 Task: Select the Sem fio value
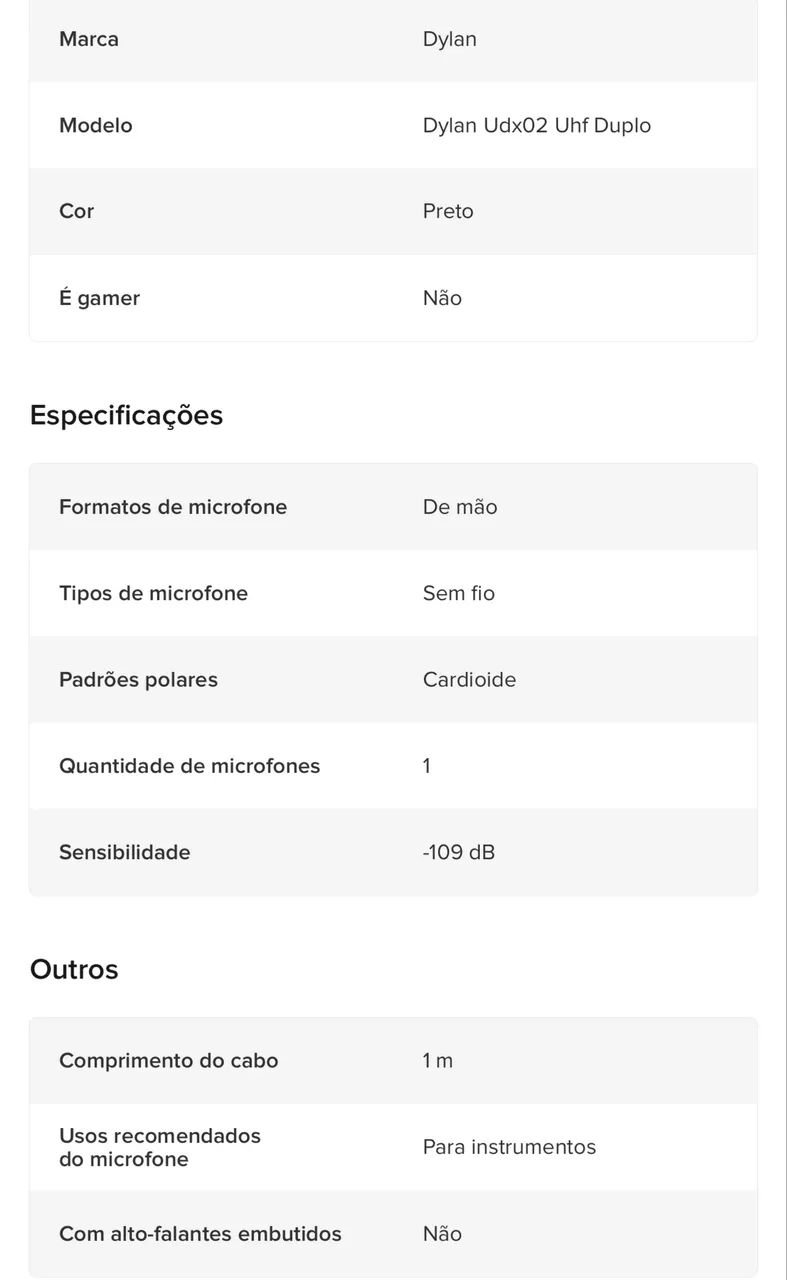pos(459,593)
